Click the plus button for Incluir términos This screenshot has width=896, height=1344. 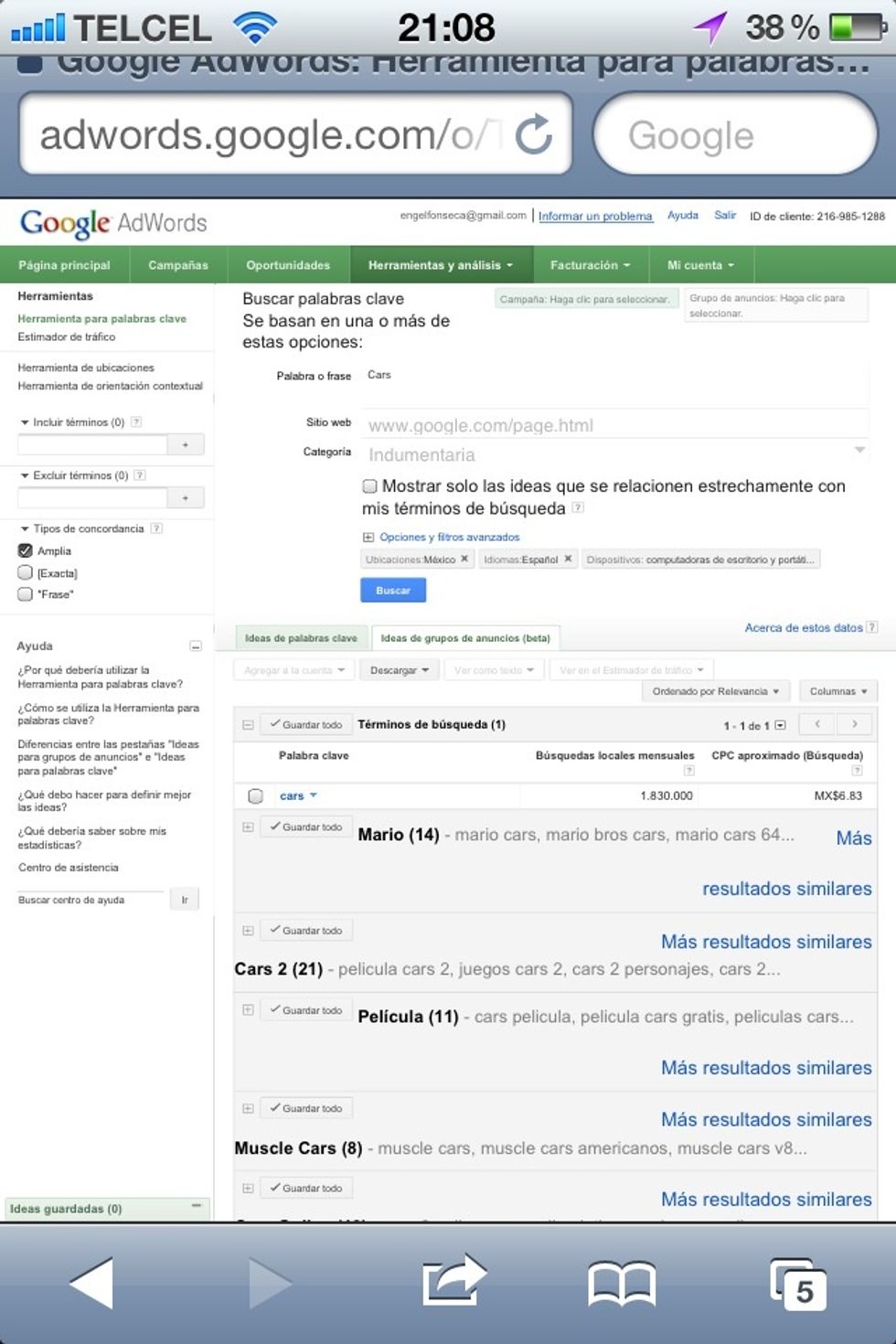[186, 444]
